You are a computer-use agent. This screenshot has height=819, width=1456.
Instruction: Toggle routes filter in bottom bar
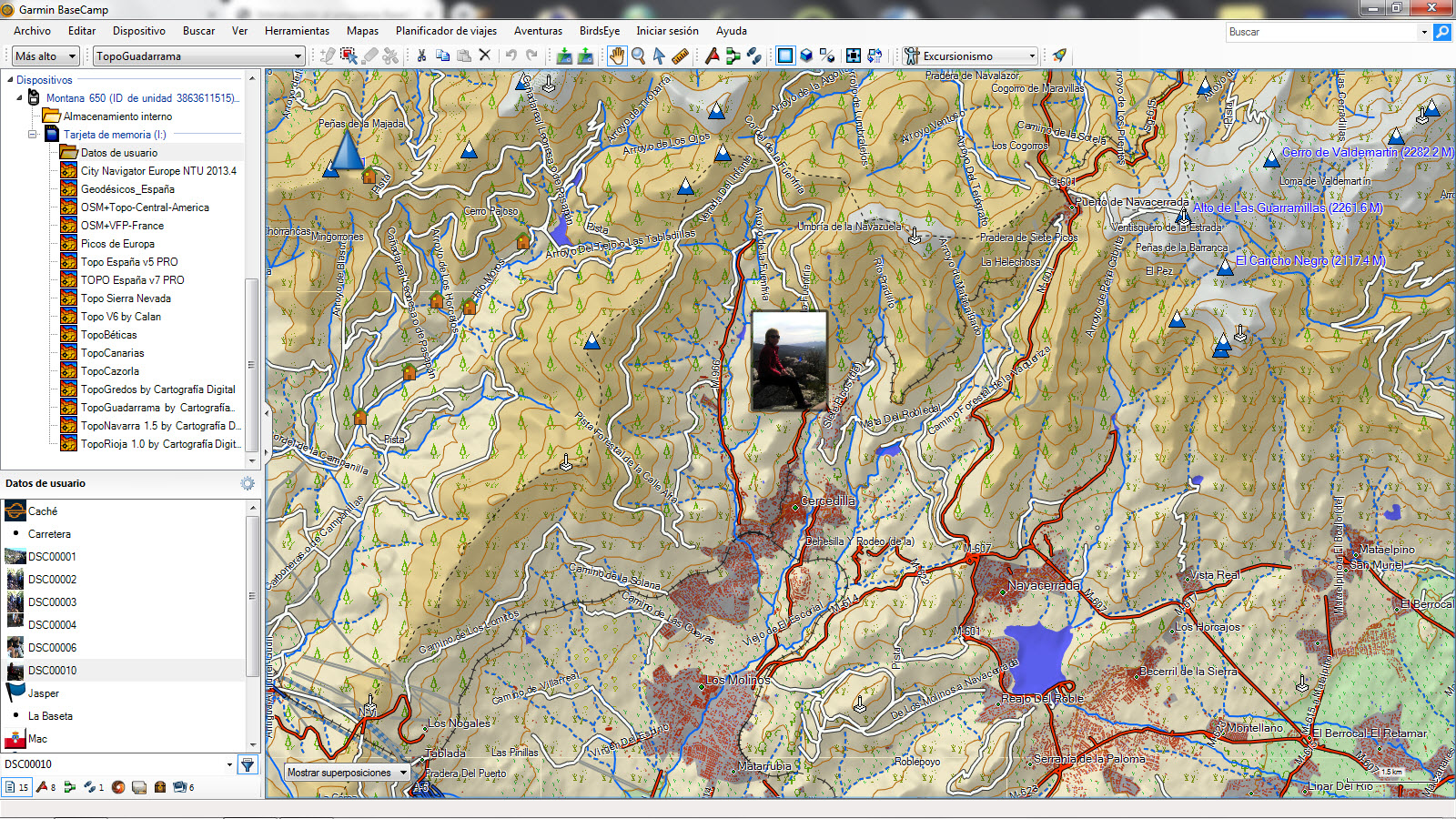click(70, 787)
